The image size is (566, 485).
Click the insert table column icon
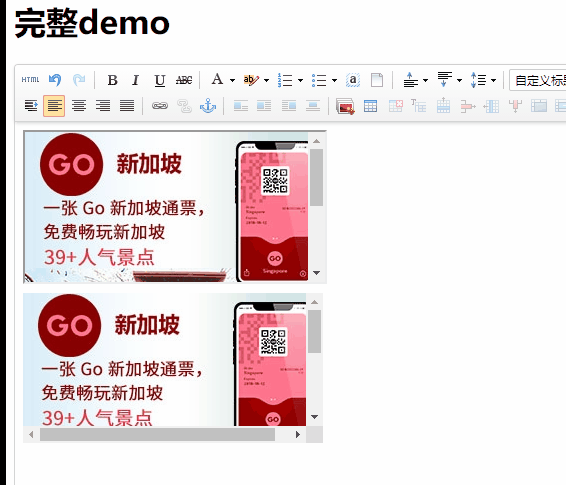pyautogui.click(x=491, y=106)
